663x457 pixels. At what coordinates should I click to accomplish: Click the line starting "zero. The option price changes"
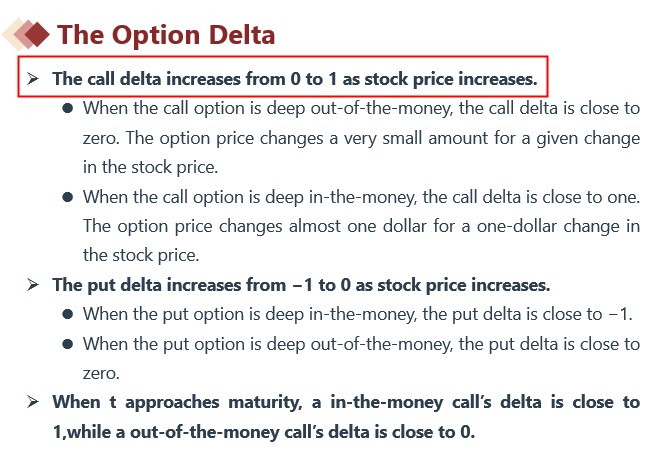click(x=360, y=137)
